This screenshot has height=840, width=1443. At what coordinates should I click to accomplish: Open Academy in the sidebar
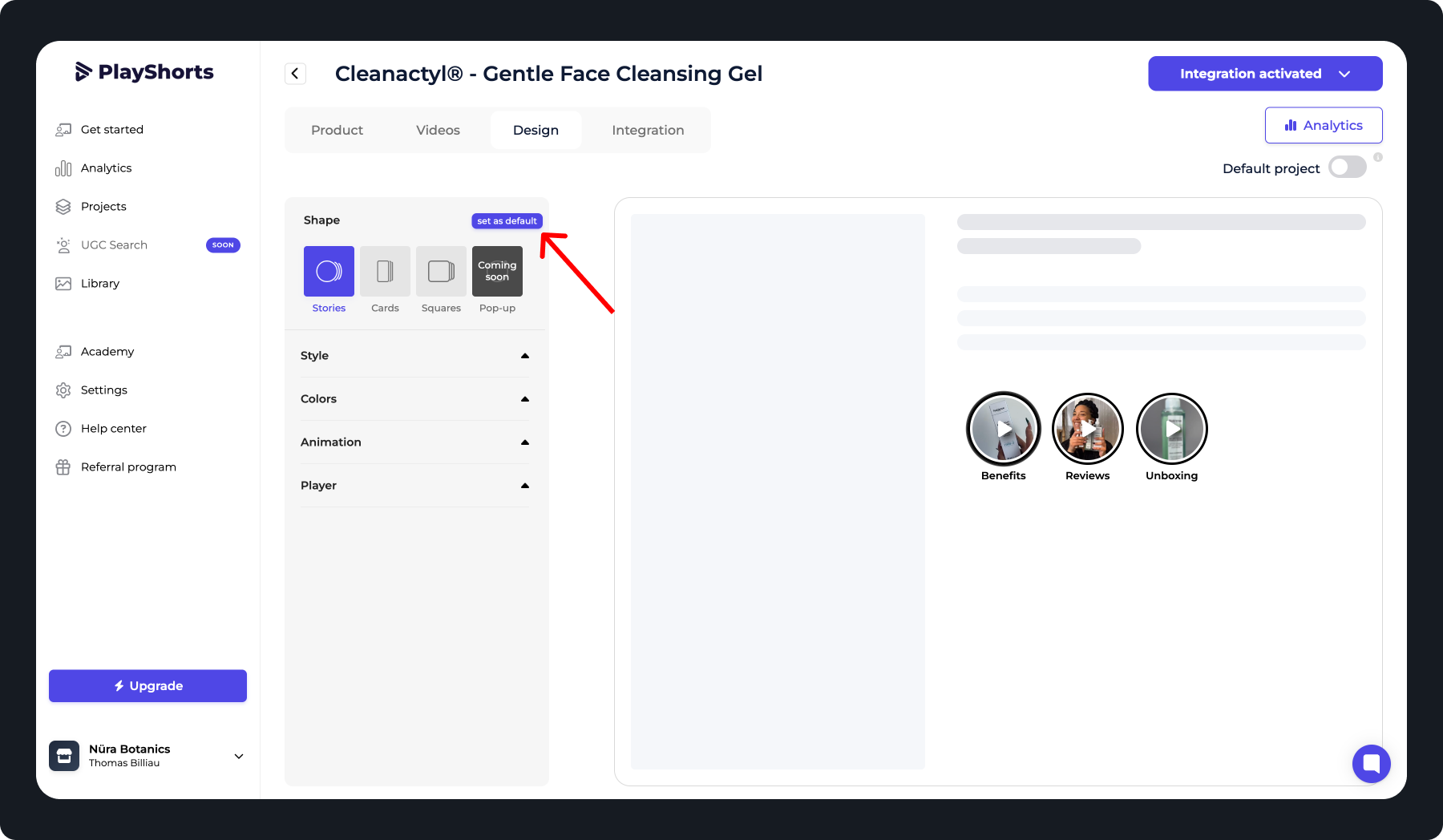pyautogui.click(x=107, y=352)
